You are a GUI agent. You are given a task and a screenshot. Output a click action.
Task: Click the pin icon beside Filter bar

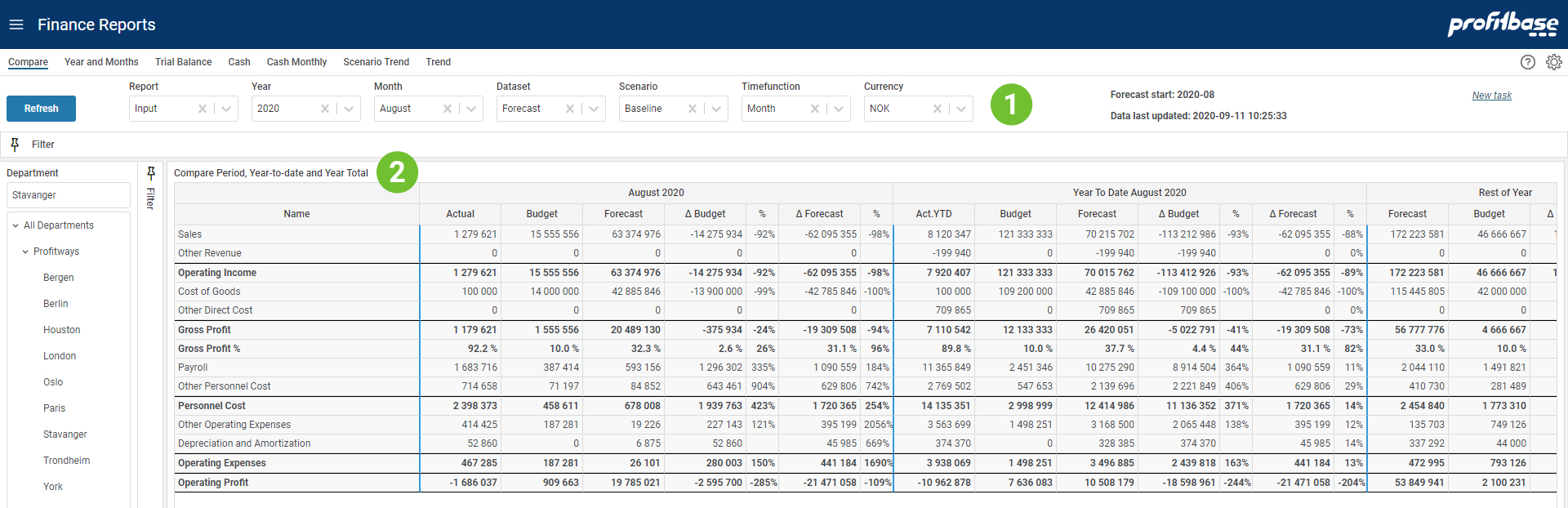point(15,145)
